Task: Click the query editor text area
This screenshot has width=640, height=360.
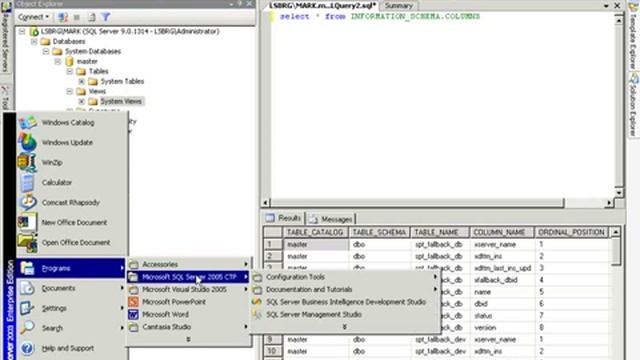Action: (442, 106)
